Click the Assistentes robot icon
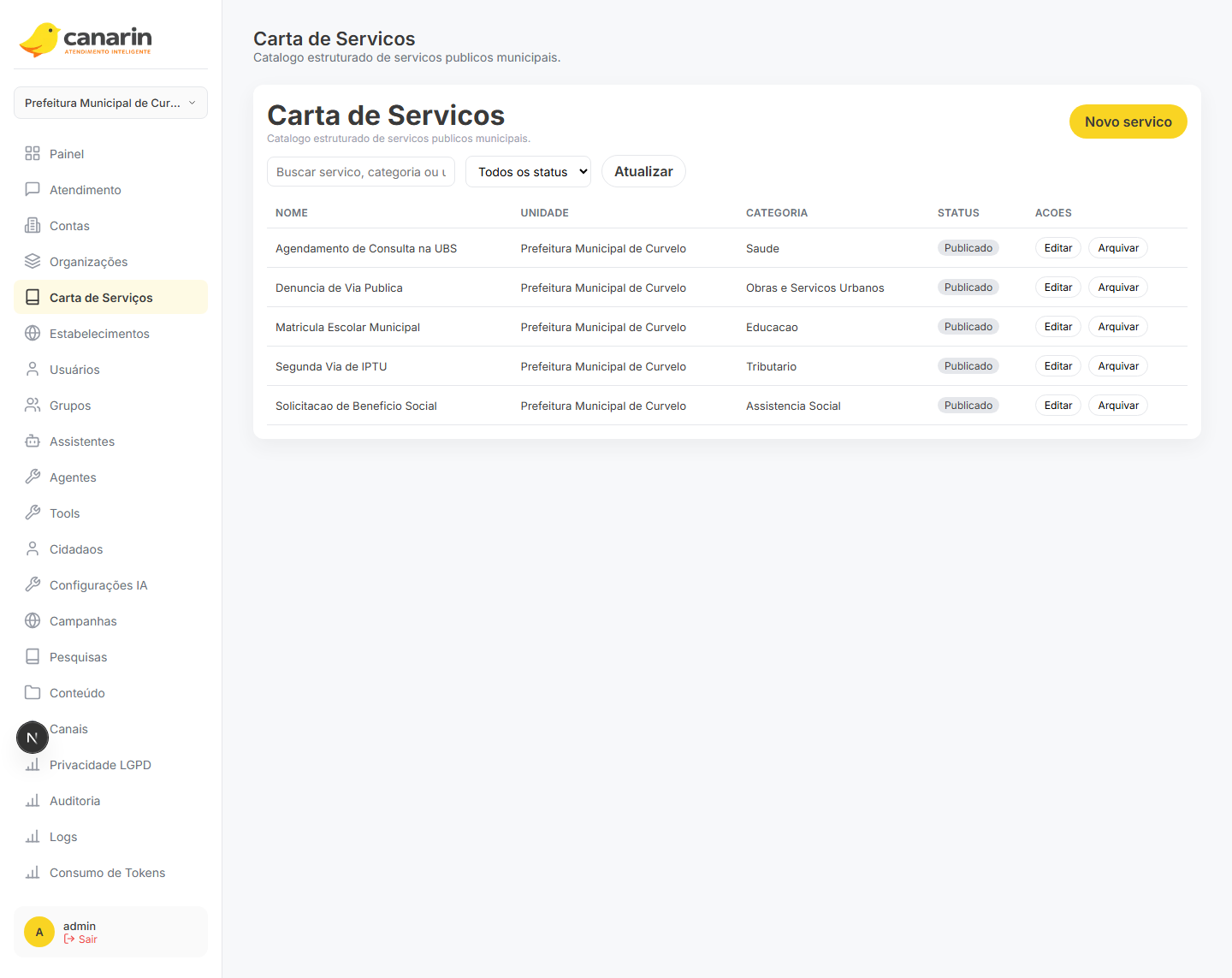This screenshot has height=978, width=1232. pos(33,441)
